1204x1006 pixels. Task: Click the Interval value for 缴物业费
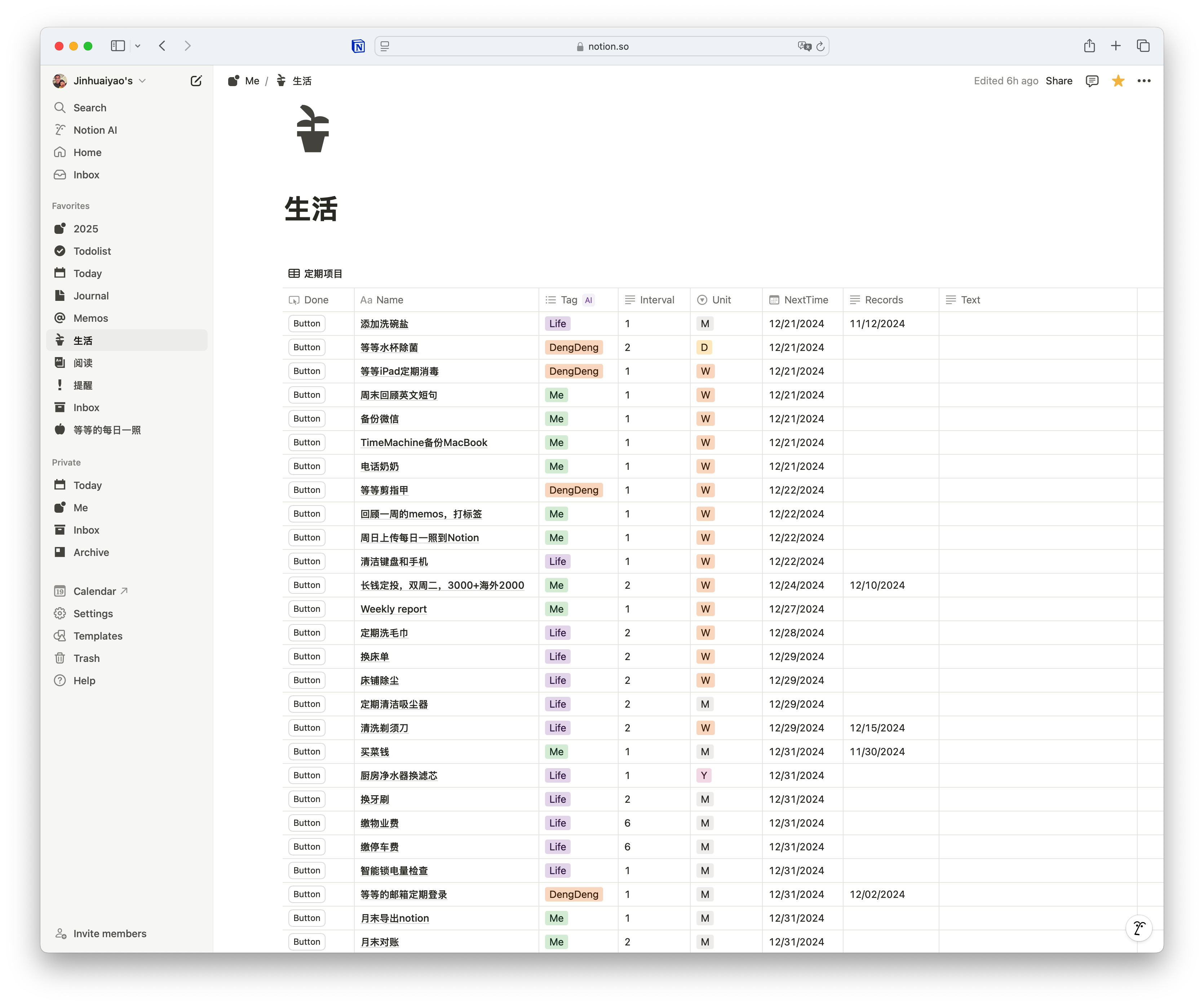click(627, 823)
